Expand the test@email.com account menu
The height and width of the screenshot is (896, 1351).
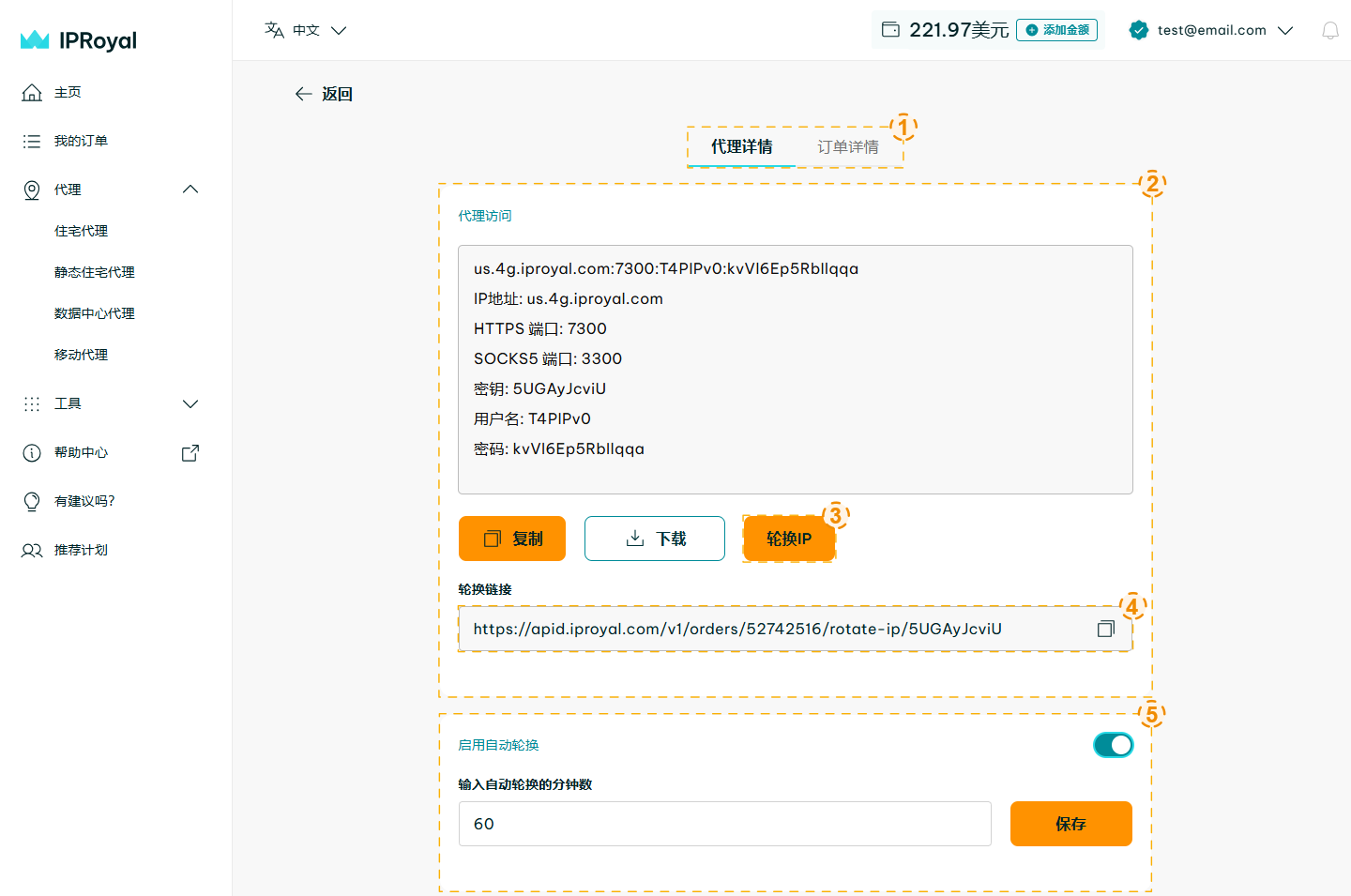(x=1285, y=30)
